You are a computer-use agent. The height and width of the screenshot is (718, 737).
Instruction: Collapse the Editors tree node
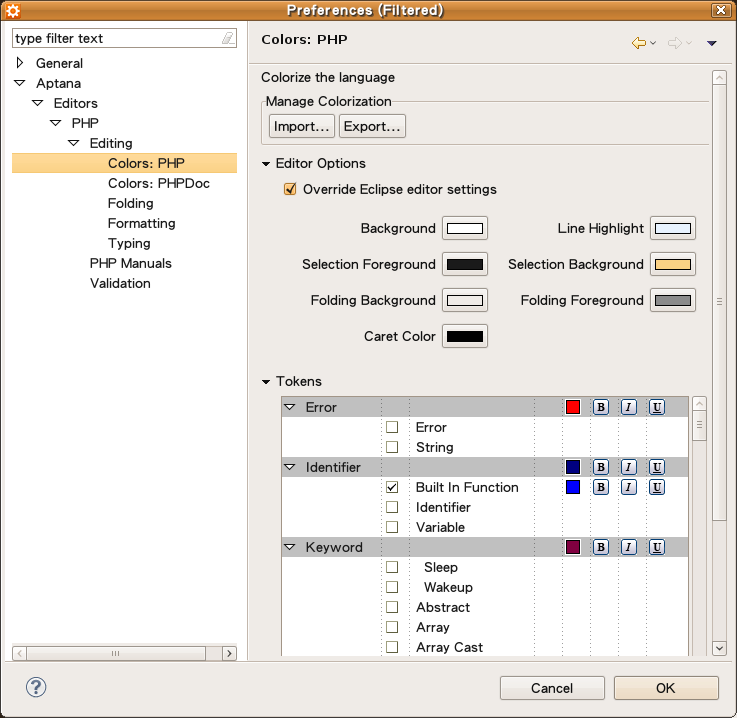click(x=38, y=103)
